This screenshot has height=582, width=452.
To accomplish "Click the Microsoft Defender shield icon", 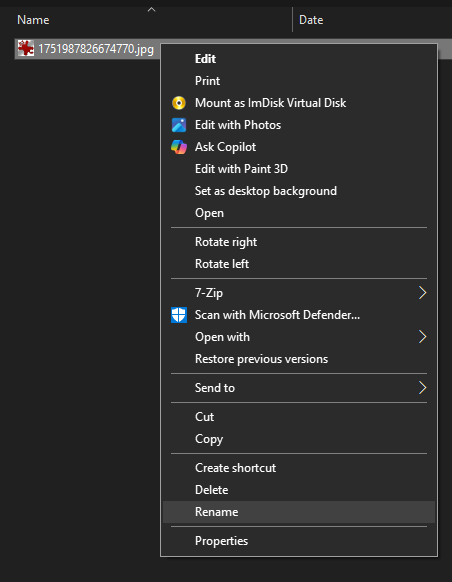I will pos(179,315).
